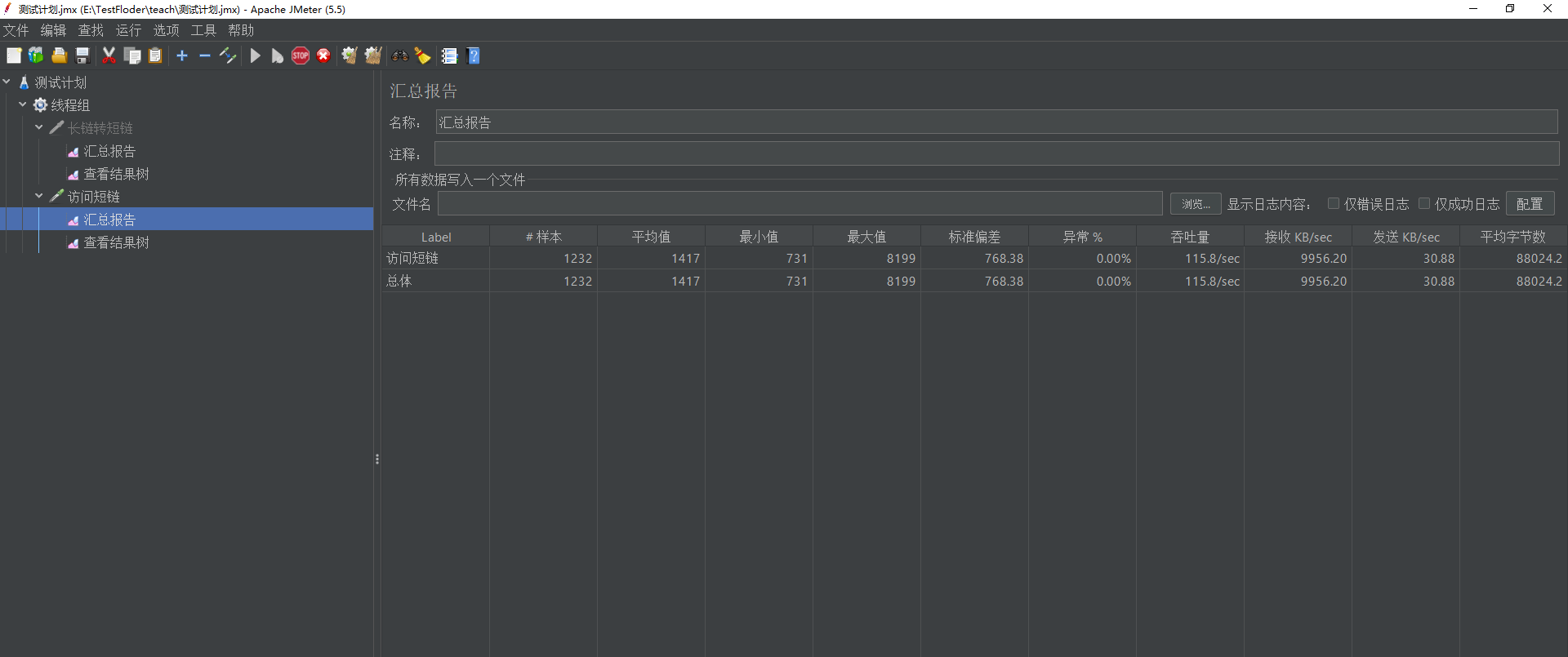This screenshot has height=657, width=1568.
Task: Enable the 仅成功日志 checkbox
Action: [x=1424, y=203]
